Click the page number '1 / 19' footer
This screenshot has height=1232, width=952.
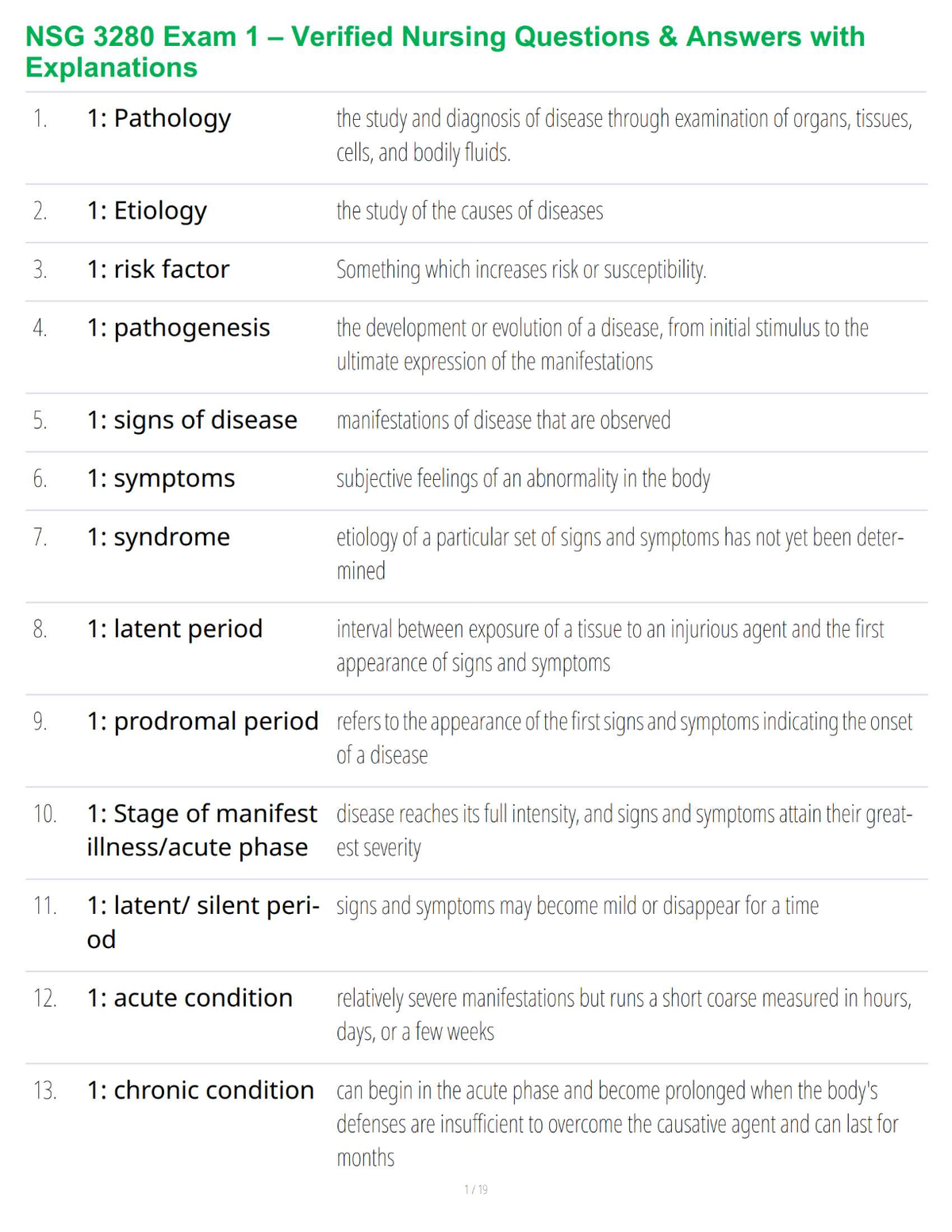click(476, 1189)
